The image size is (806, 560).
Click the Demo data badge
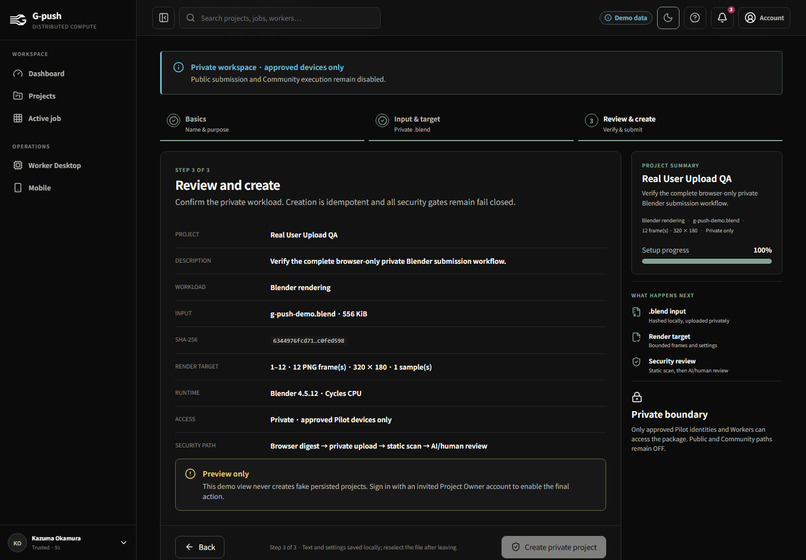click(626, 18)
